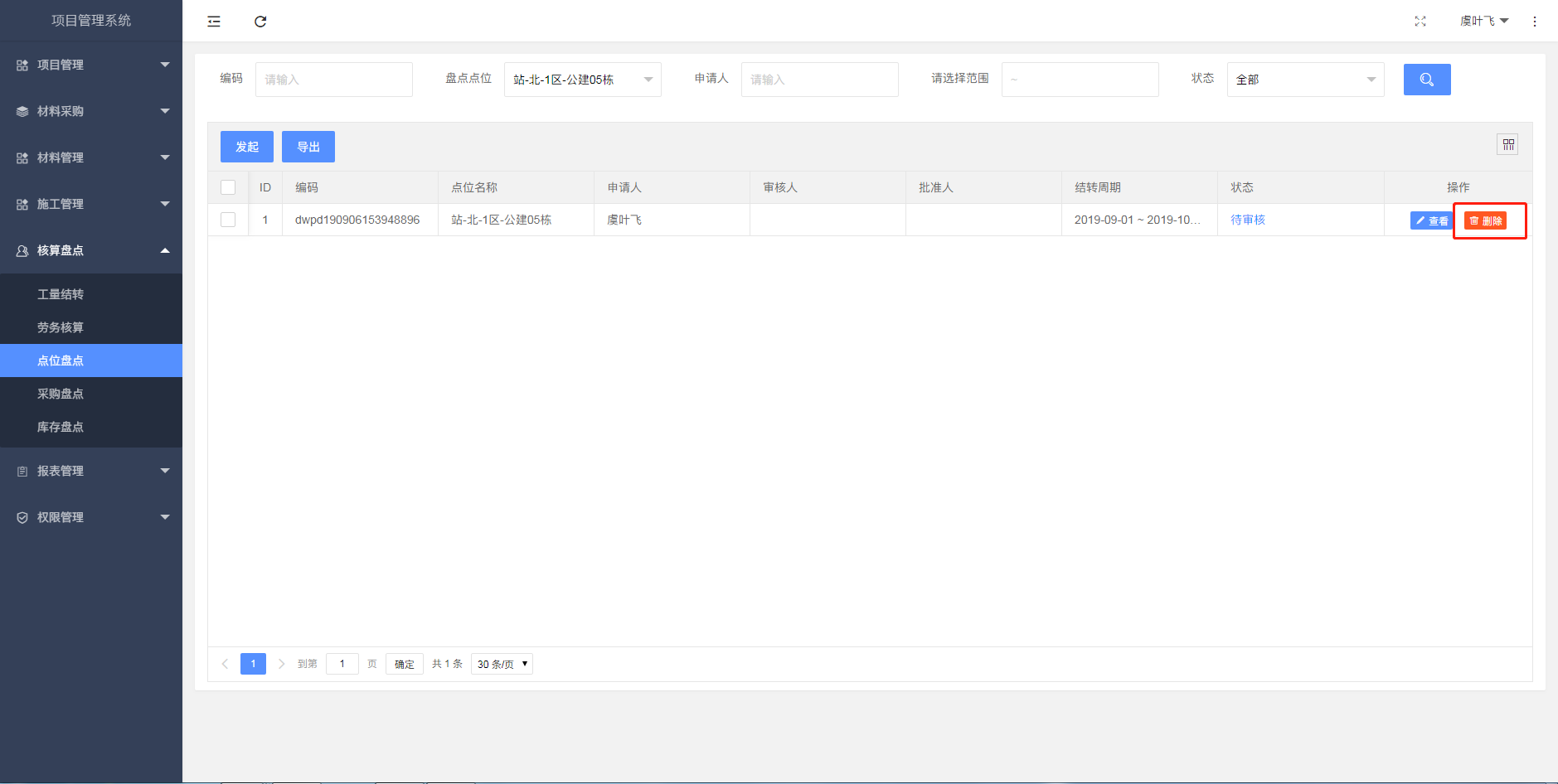The image size is (1558, 784).
Task: Click 报表管理 form icon
Action: 22,471
